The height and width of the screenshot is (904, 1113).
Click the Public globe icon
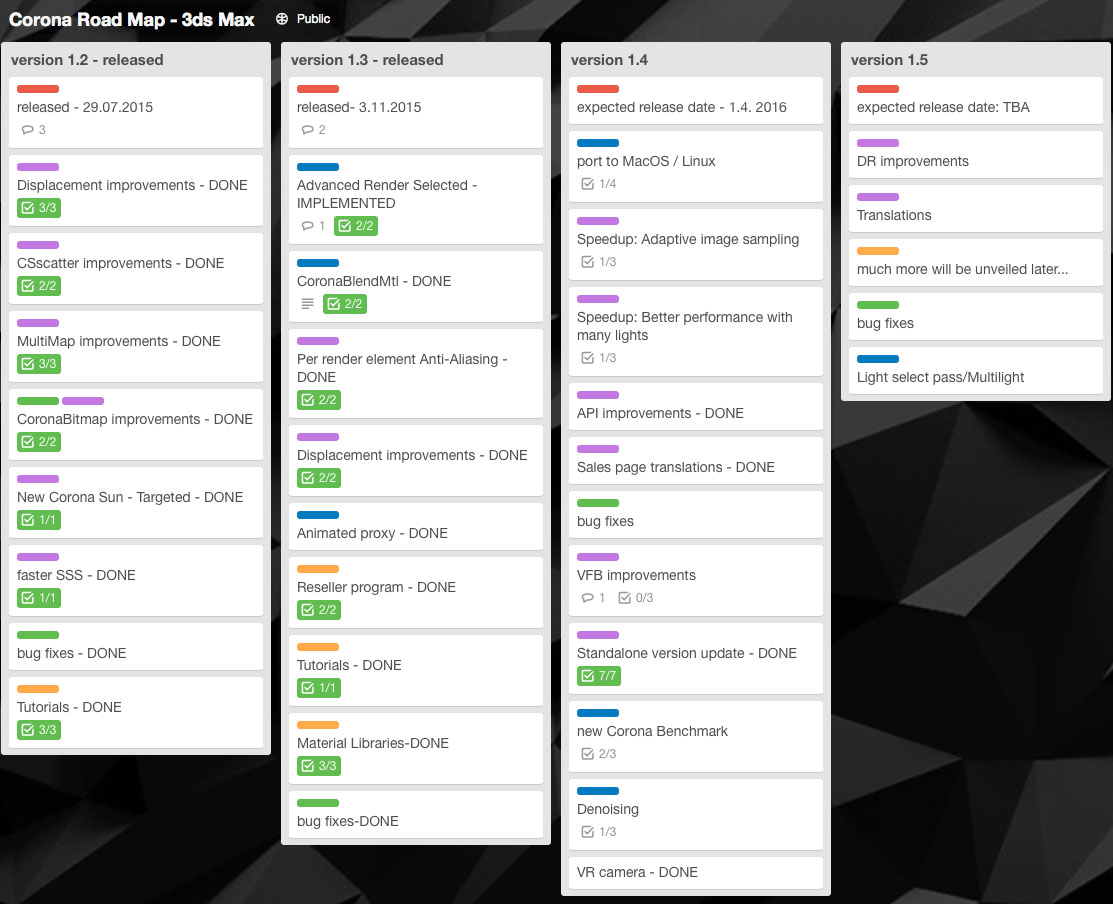tap(282, 19)
